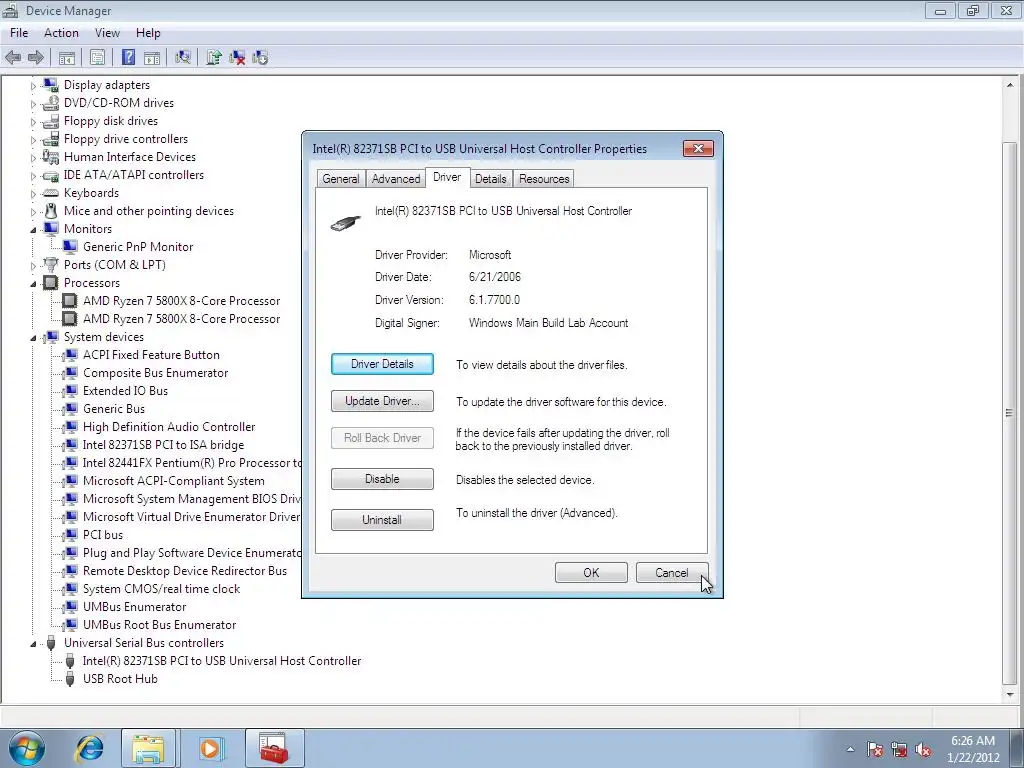Collapse the Processors node
This screenshot has width=1024, height=768.
pos(33,284)
